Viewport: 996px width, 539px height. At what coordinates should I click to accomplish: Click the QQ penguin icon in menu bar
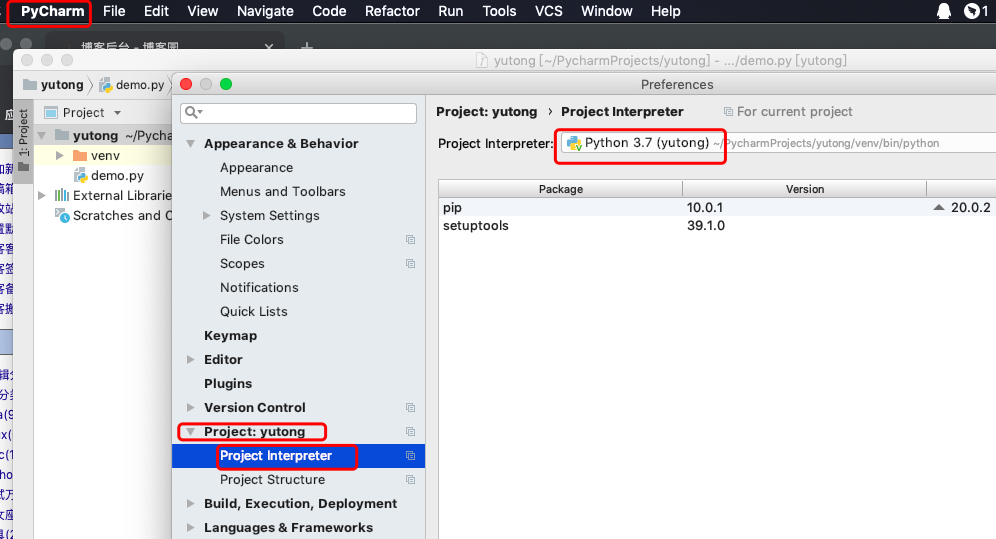(x=944, y=11)
